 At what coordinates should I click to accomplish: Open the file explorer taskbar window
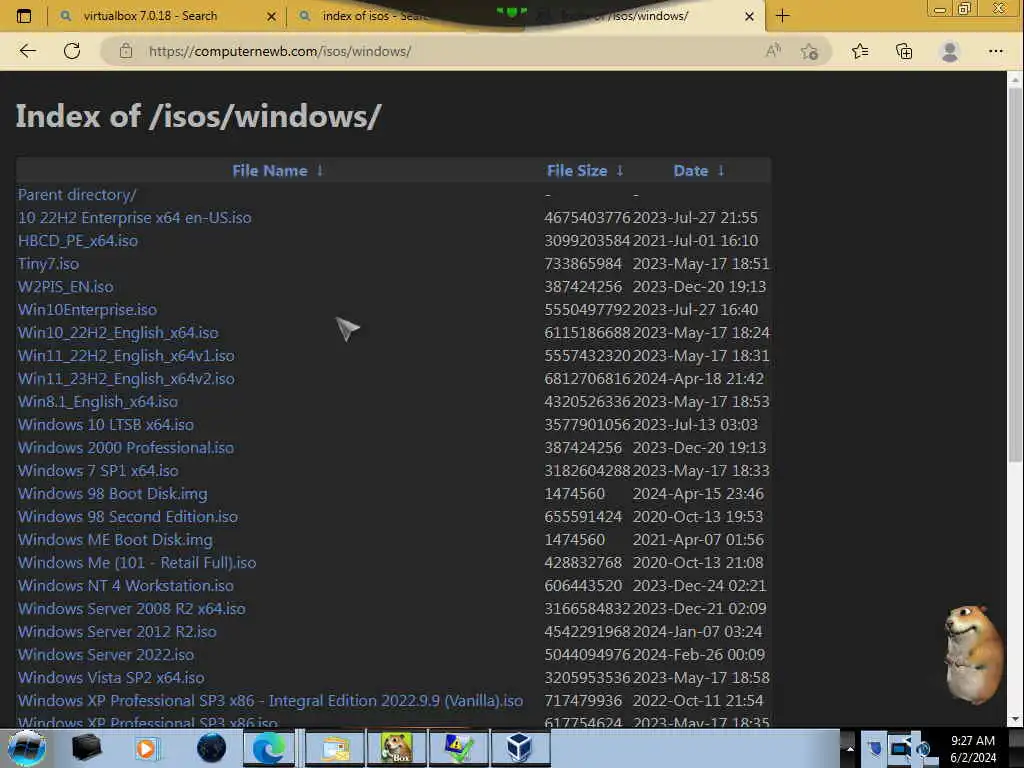[335, 748]
